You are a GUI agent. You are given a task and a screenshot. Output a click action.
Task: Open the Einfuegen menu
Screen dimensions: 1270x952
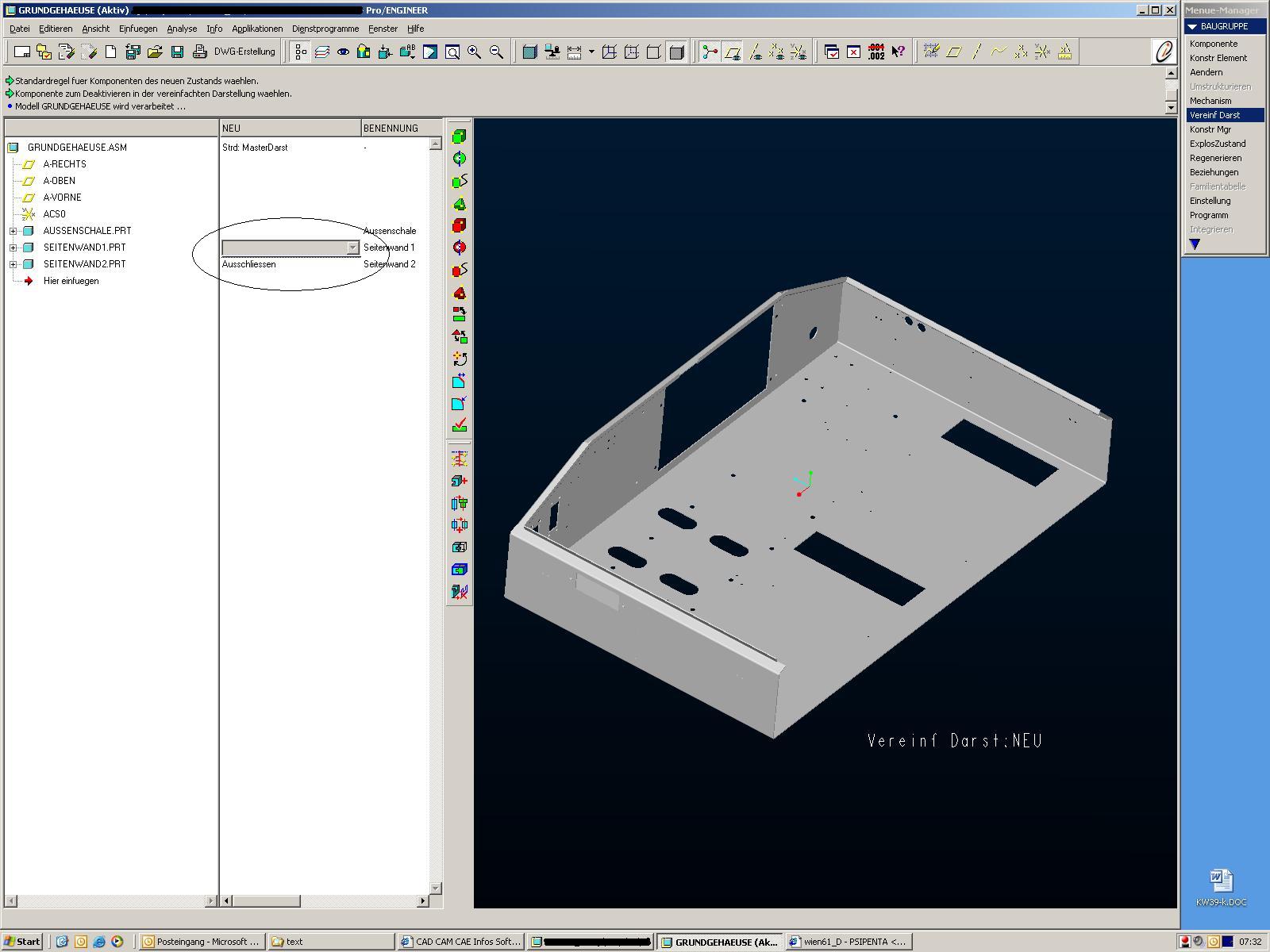point(138,29)
